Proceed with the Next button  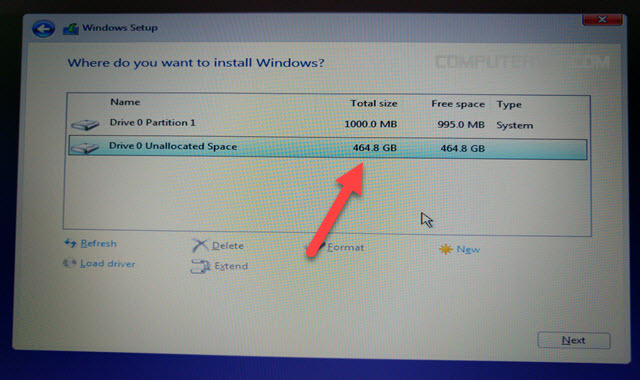tap(574, 340)
